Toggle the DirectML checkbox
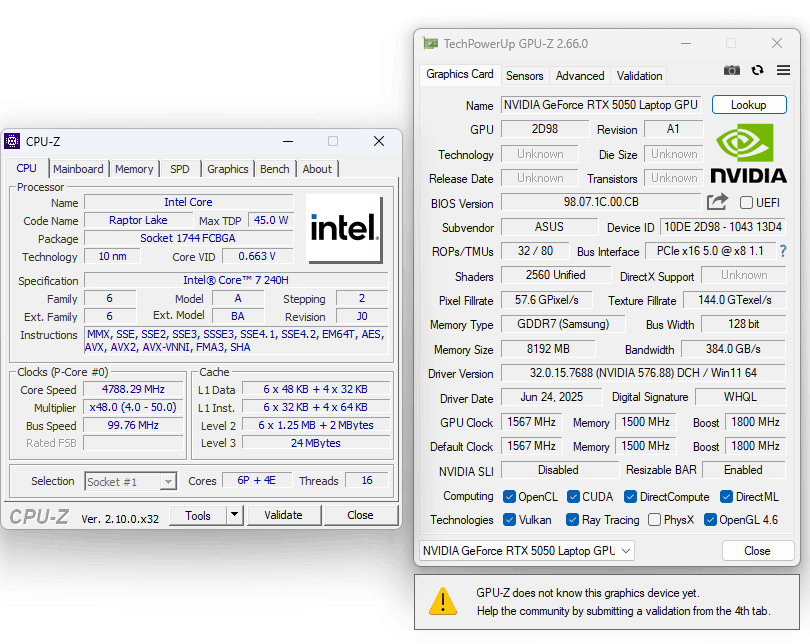 pyautogui.click(x=726, y=497)
